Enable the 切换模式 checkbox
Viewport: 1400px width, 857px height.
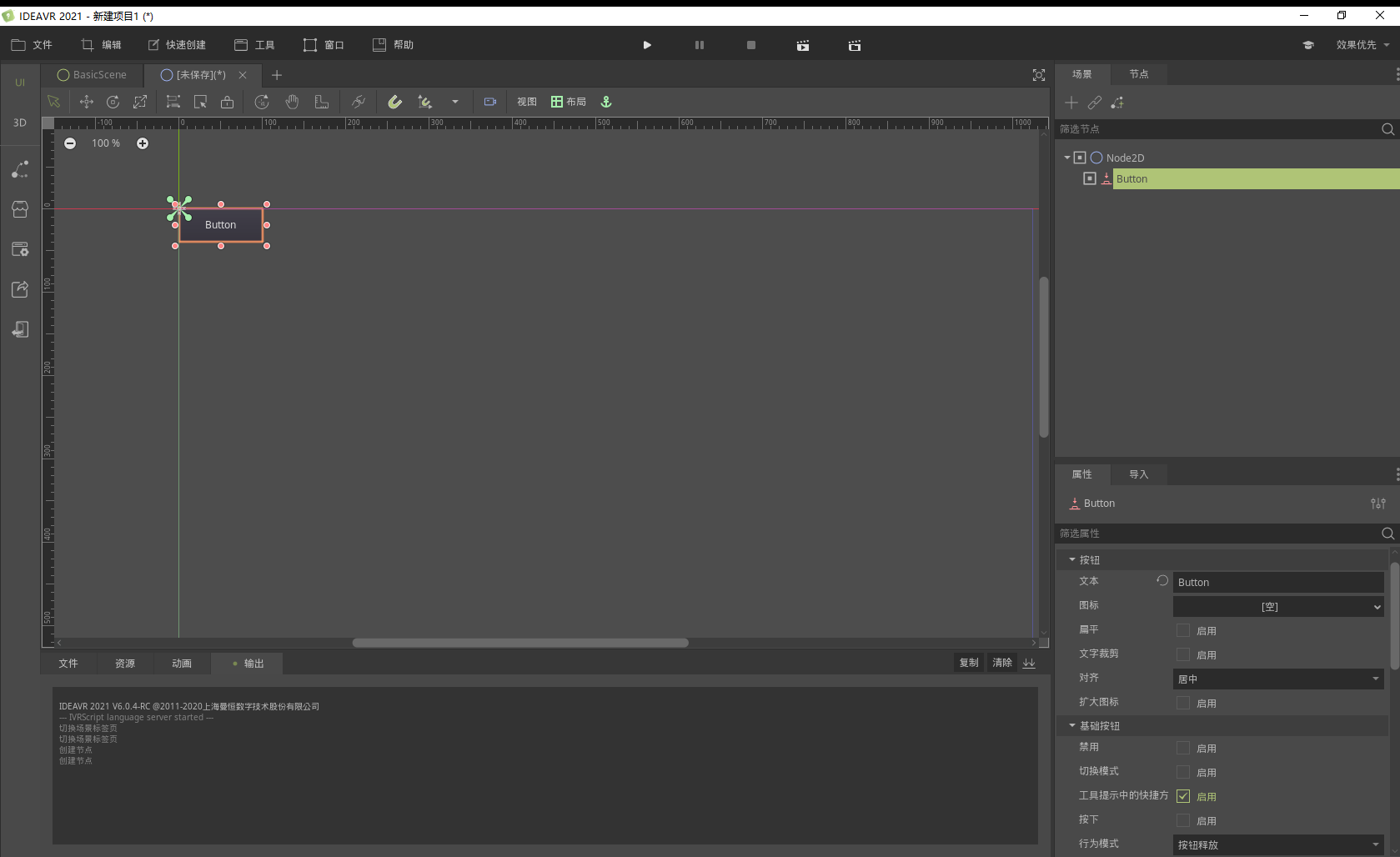[x=1183, y=772]
